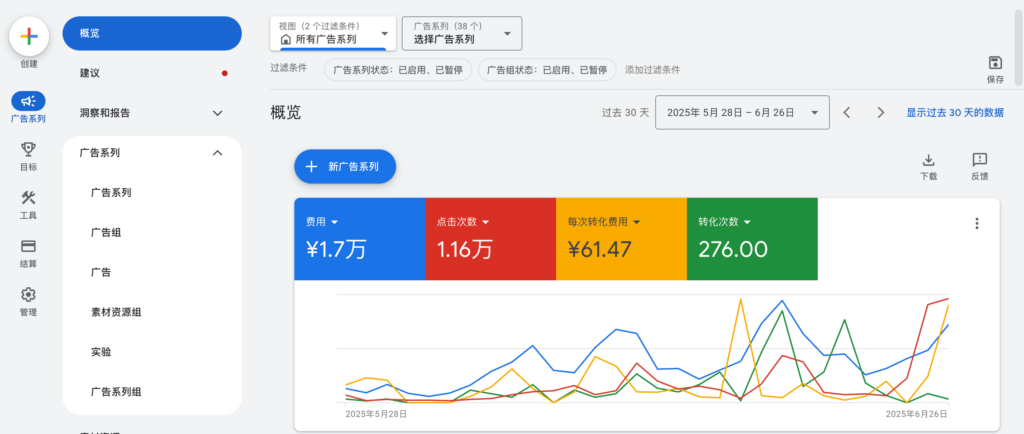Collapse the 广告系列 section in the navigation panel
1024x434 pixels.
[x=218, y=153]
